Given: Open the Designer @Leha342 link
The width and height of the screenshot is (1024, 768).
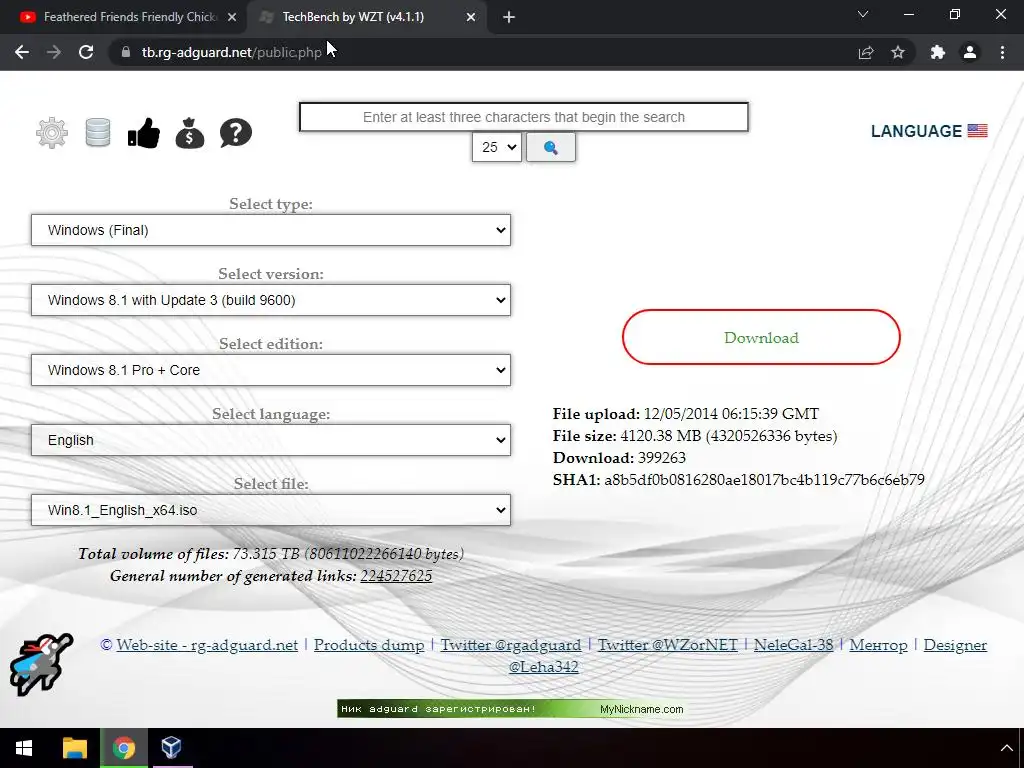Looking at the screenshot, I should 955,645.
